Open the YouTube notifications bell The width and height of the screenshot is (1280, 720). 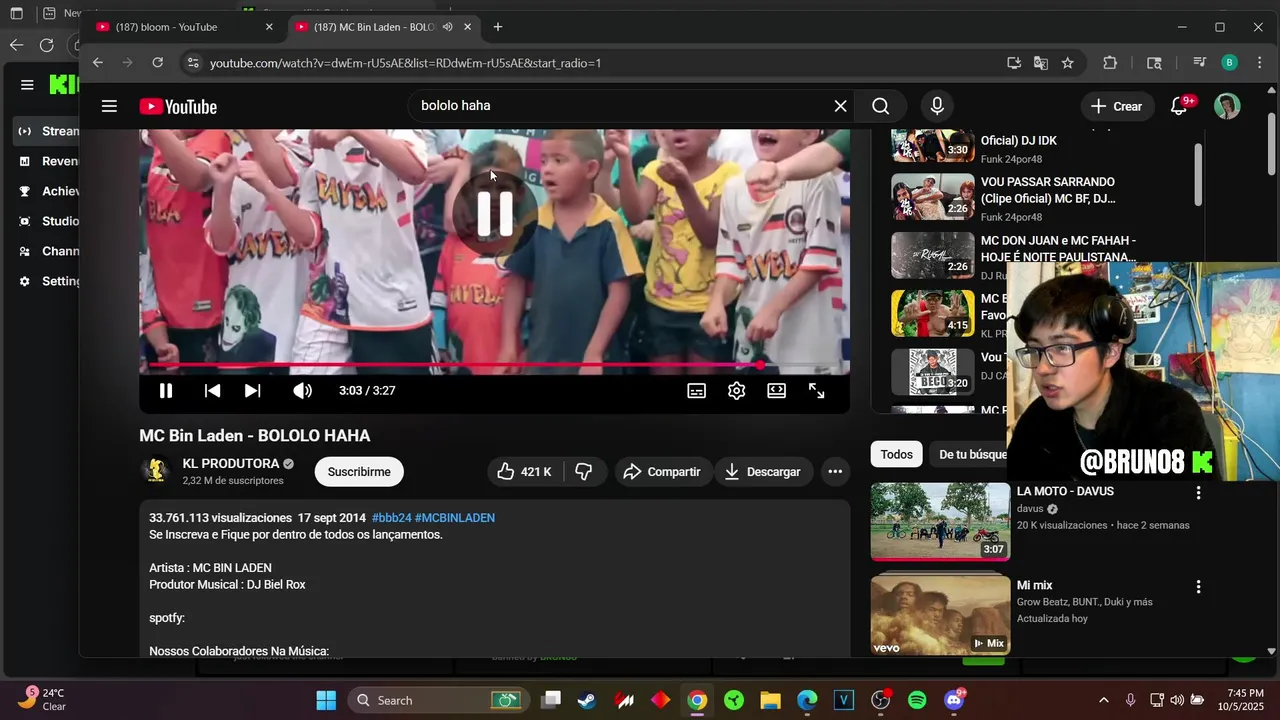pyautogui.click(x=1180, y=106)
